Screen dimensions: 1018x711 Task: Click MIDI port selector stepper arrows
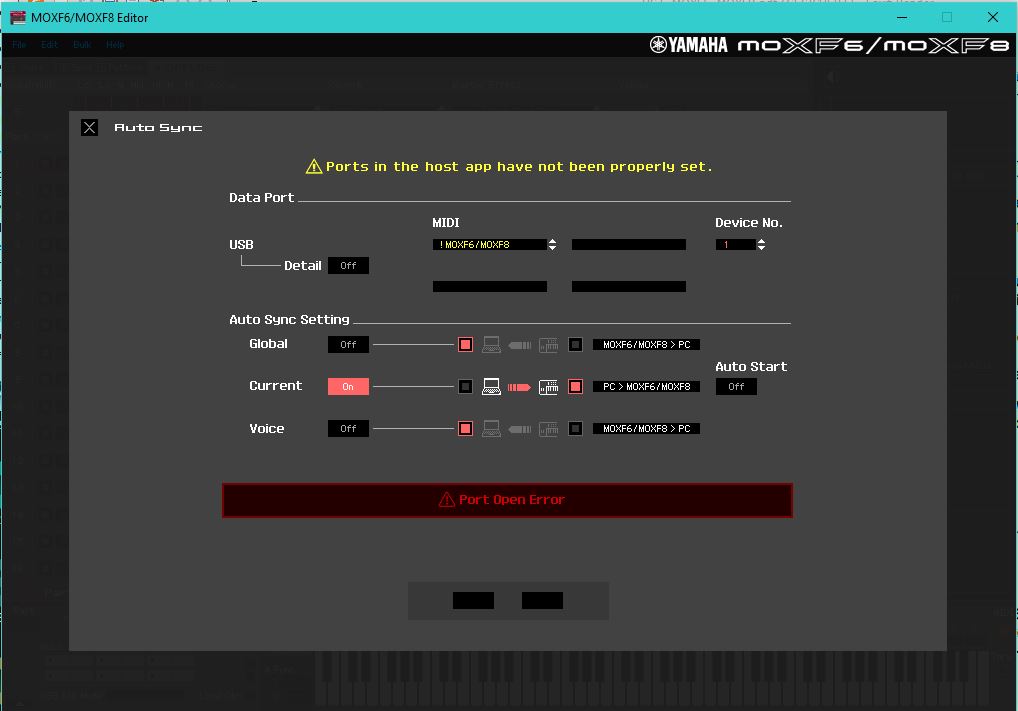point(552,245)
